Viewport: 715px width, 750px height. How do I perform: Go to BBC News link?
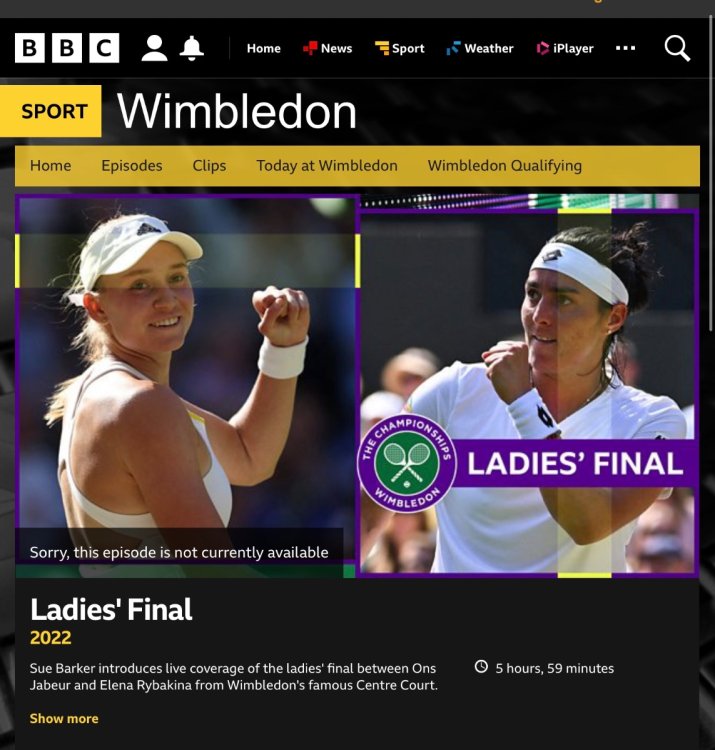[x=328, y=48]
